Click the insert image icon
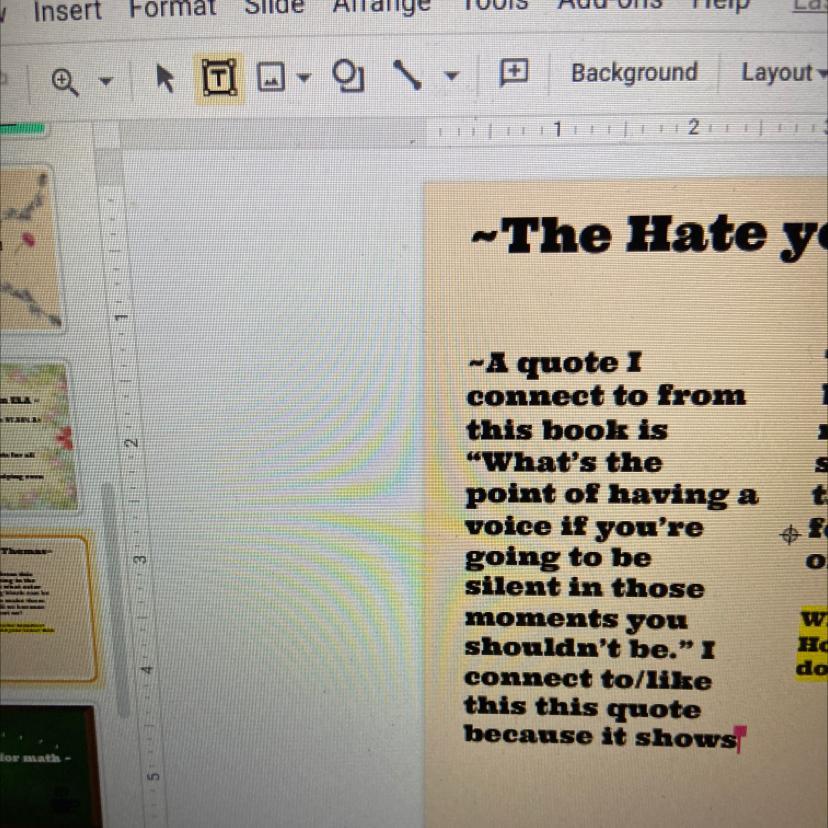Viewport: 828px width, 828px height. 270,77
